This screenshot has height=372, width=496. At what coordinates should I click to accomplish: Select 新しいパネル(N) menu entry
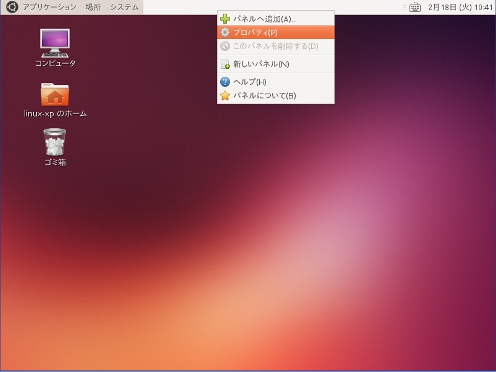[276, 64]
